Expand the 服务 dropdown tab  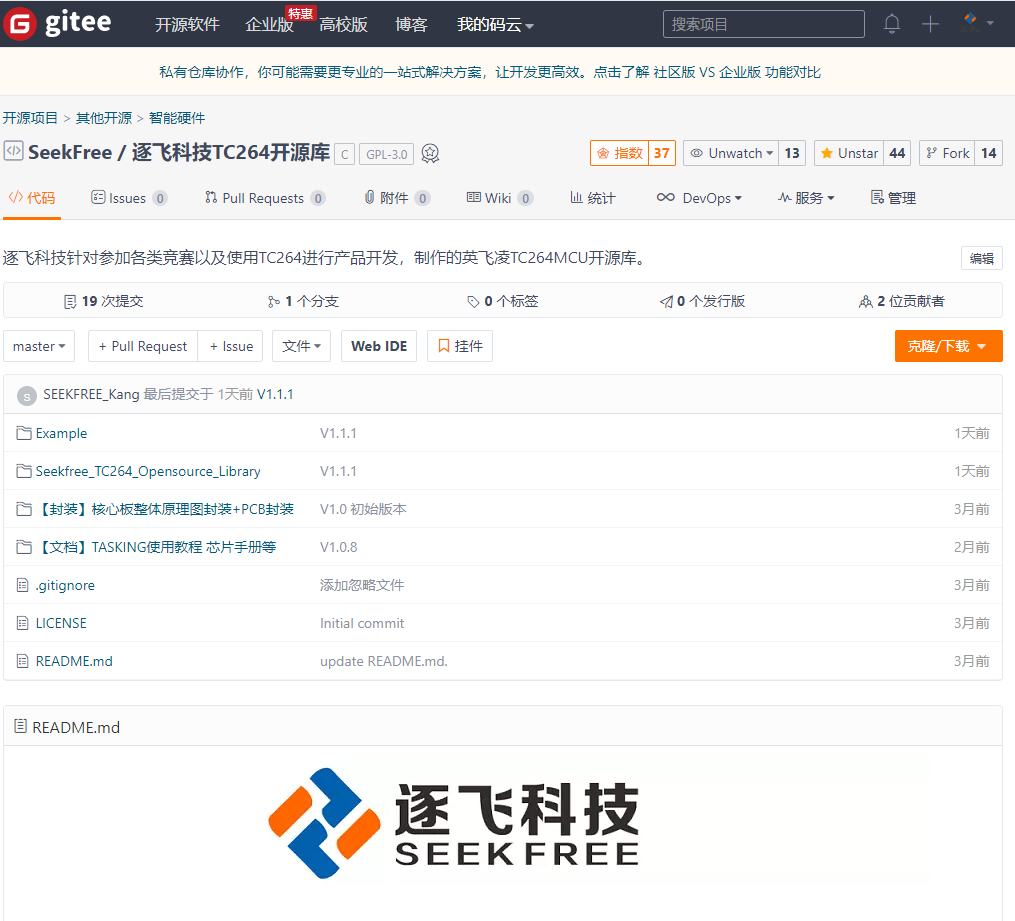806,198
